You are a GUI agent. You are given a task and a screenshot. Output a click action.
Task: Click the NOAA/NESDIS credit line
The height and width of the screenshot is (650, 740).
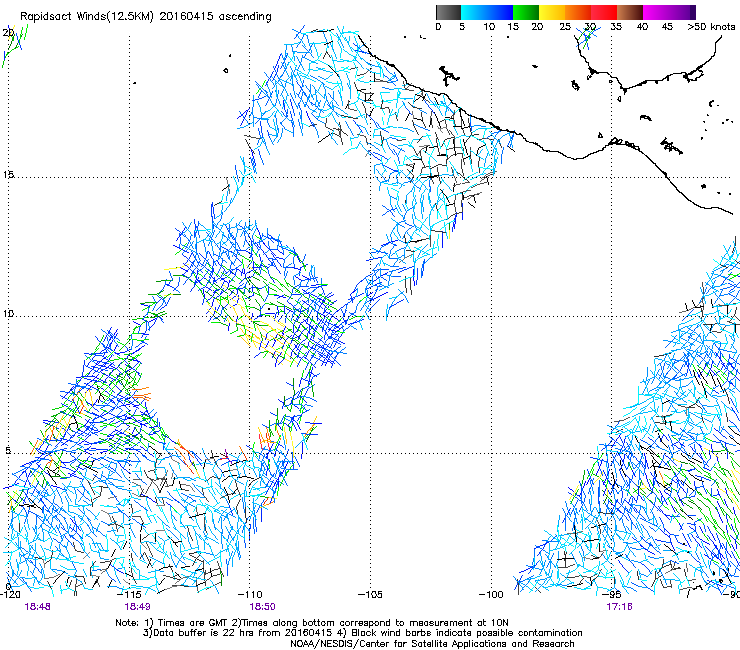432,644
